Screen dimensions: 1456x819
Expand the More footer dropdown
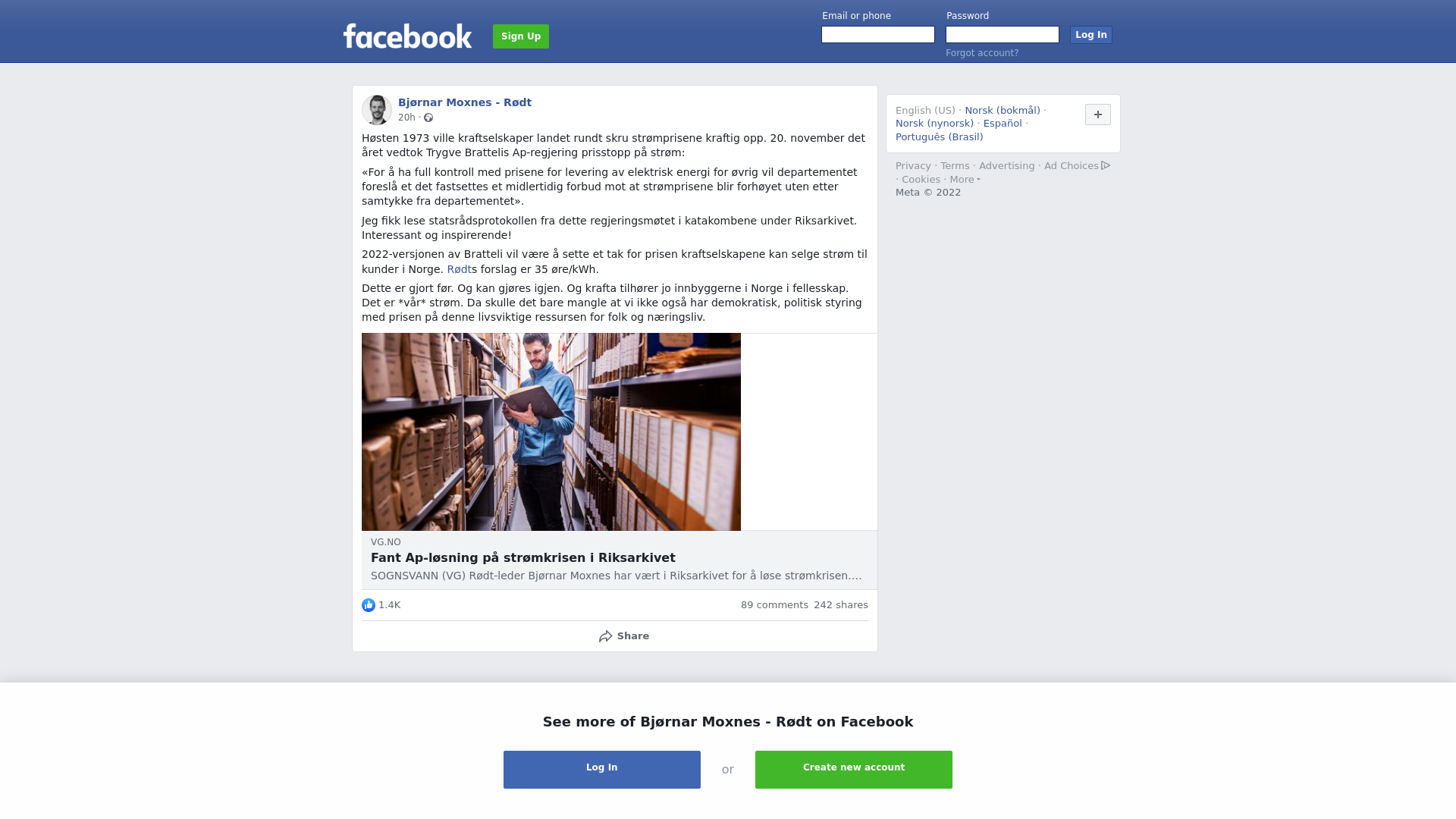coord(965,180)
